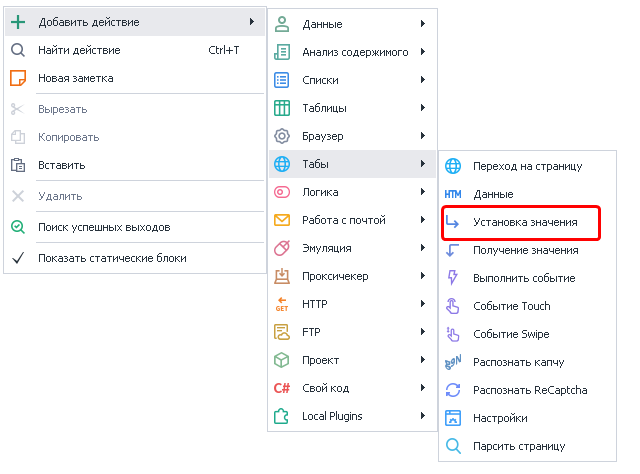Click the HTM icon next to Данные
The height and width of the screenshot is (474, 640).
click(453, 194)
